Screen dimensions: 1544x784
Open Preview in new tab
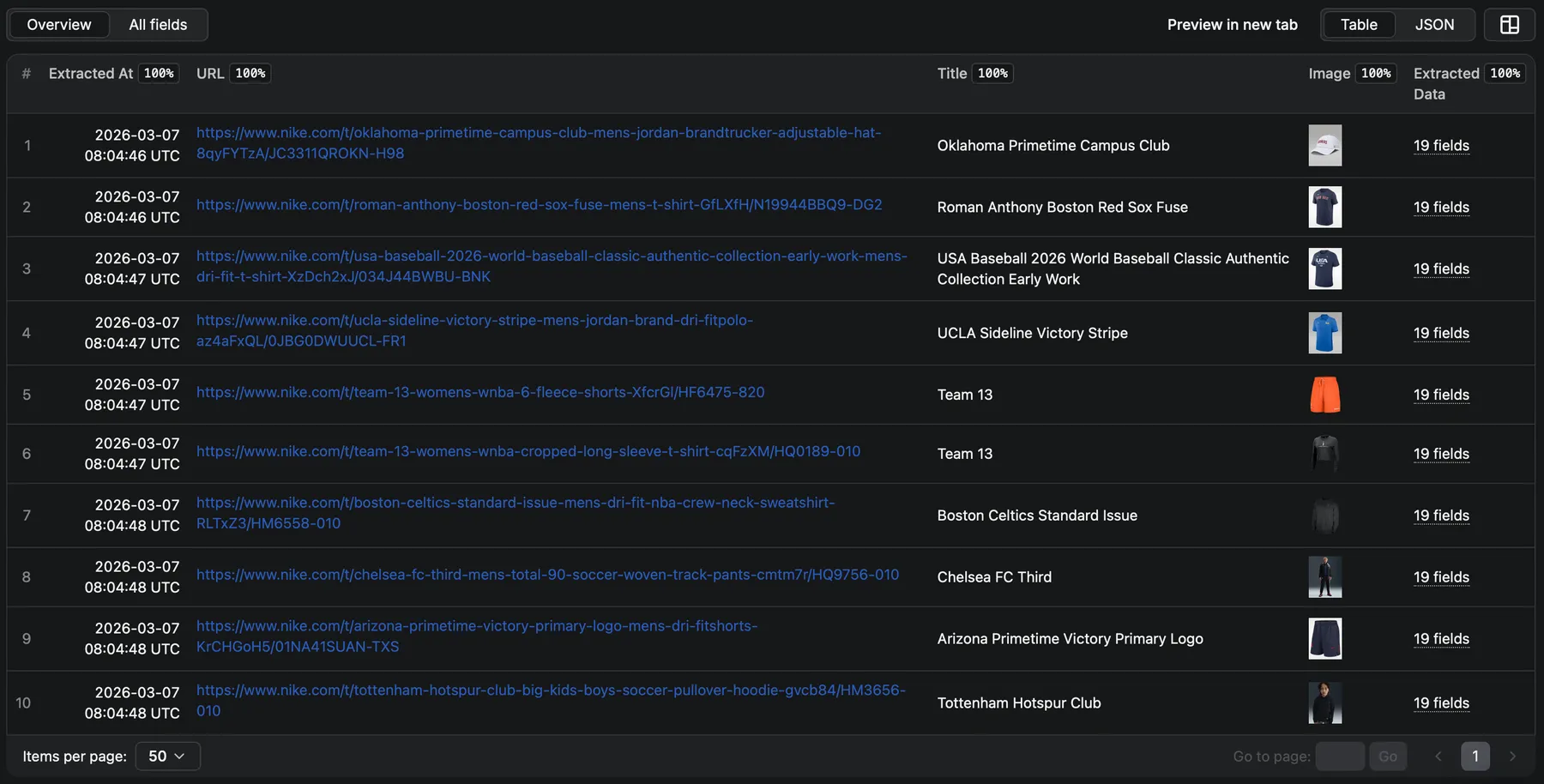pyautogui.click(x=1232, y=25)
